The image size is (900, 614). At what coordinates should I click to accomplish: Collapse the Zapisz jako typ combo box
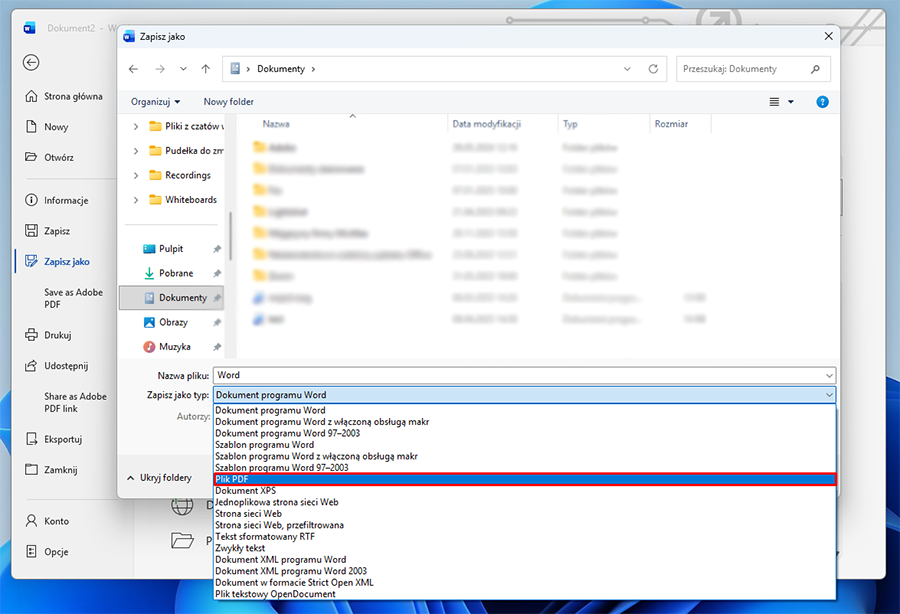pyautogui.click(x=829, y=395)
